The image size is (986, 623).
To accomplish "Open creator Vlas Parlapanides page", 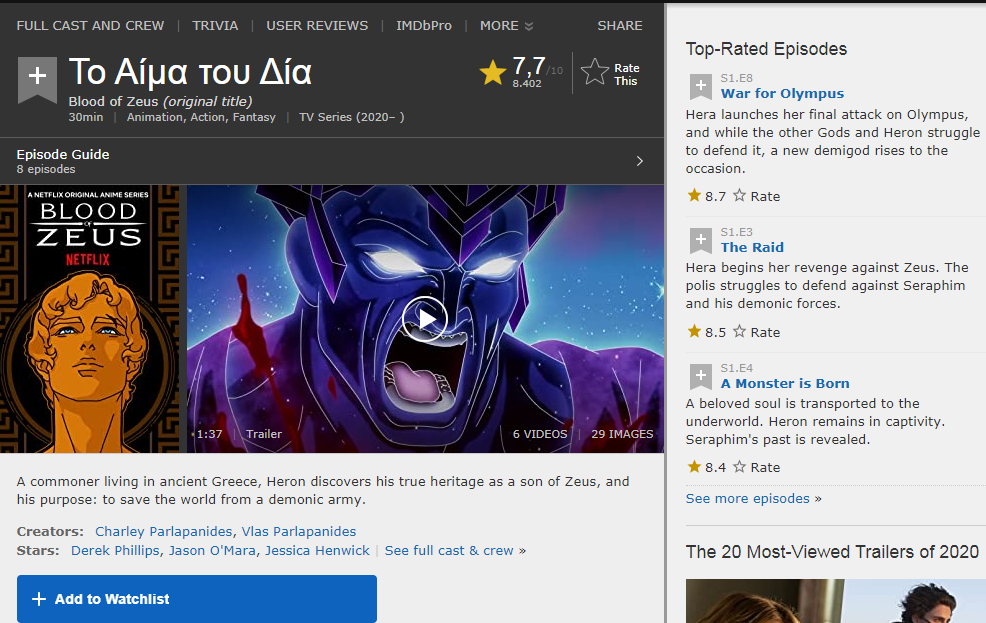I will [299, 532].
